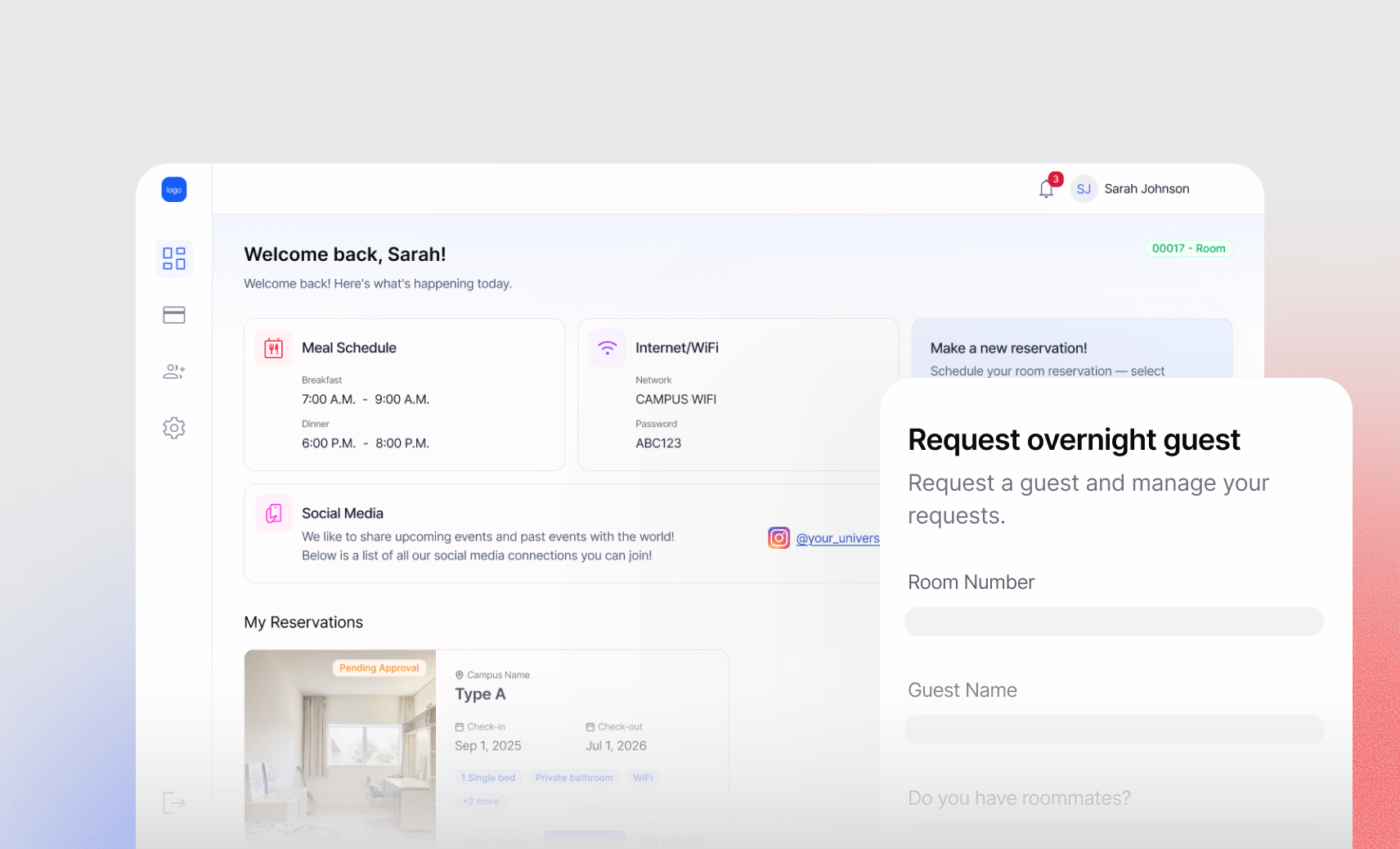Click the @your_university Instagram link
The width and height of the screenshot is (1400, 849).
coord(837,538)
